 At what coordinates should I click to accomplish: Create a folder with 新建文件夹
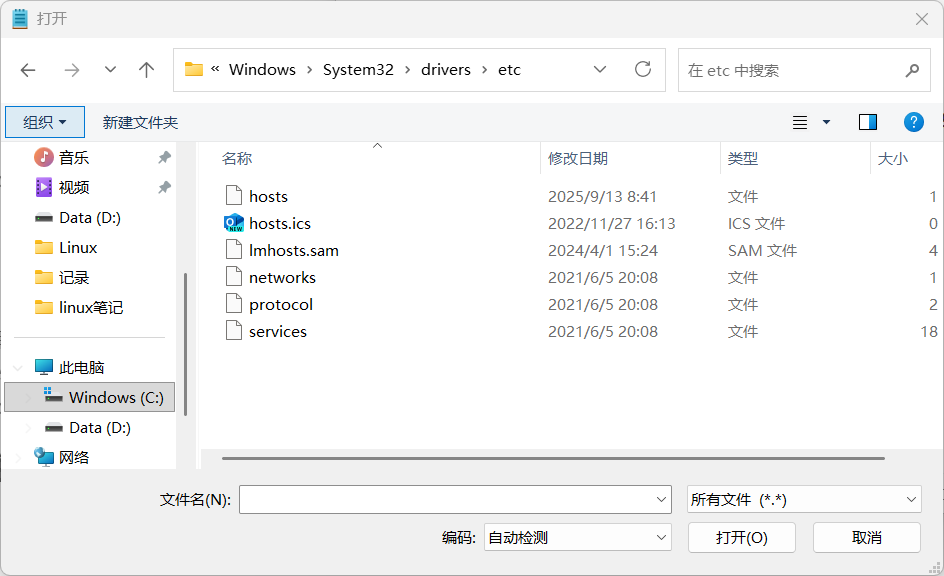pyautogui.click(x=140, y=122)
